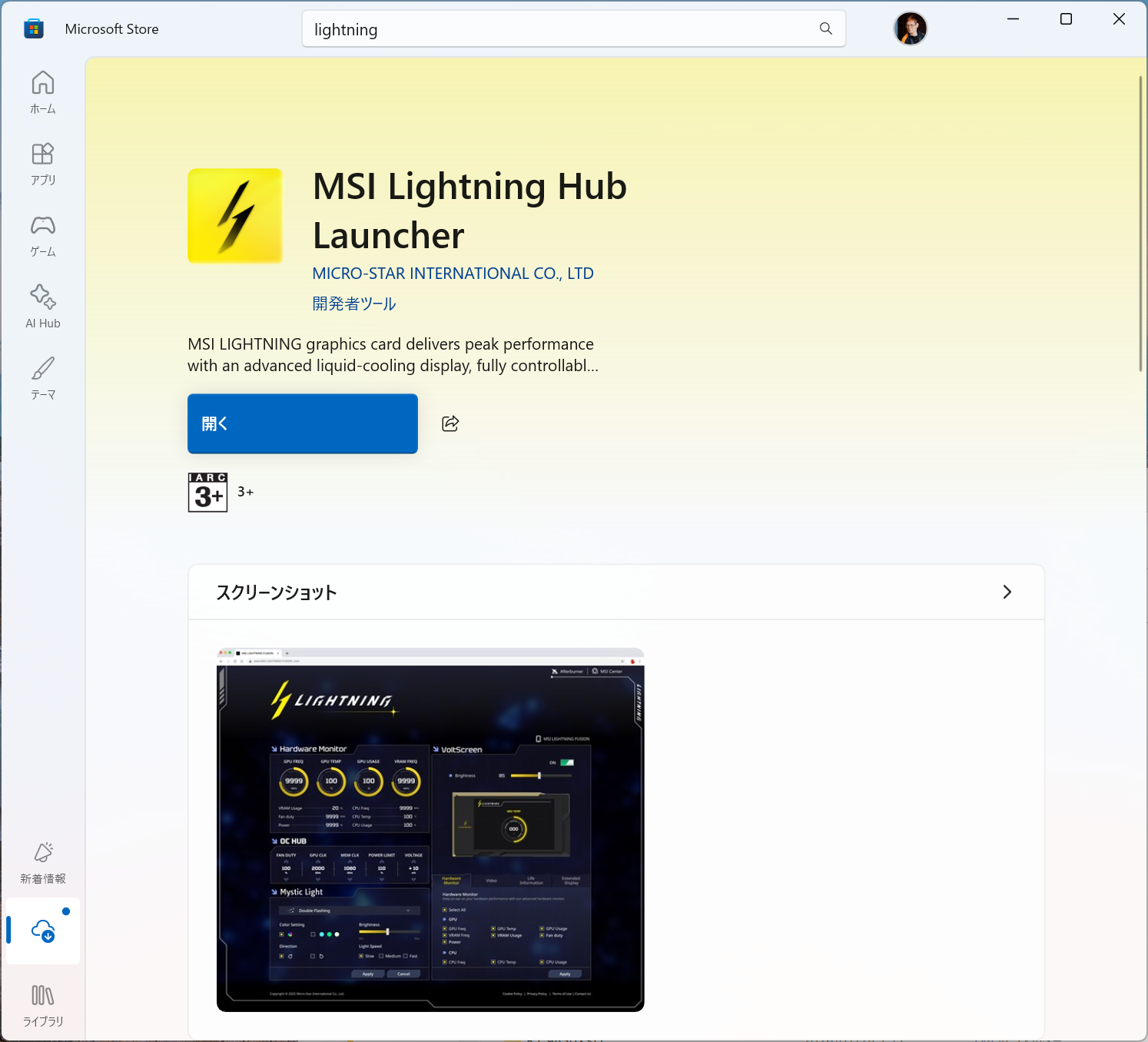The width and height of the screenshot is (1148, 1042).
Task: Open your profile avatar
Action: pos(911,28)
